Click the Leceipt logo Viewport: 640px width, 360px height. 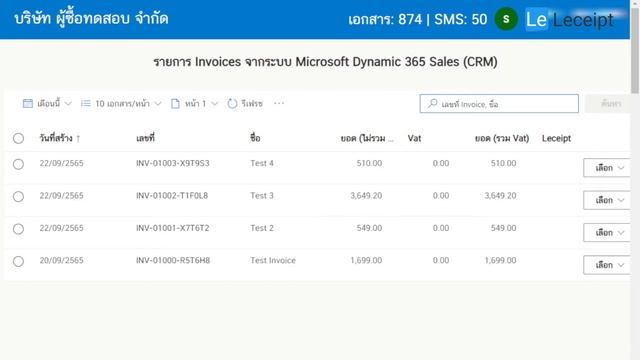click(x=570, y=19)
